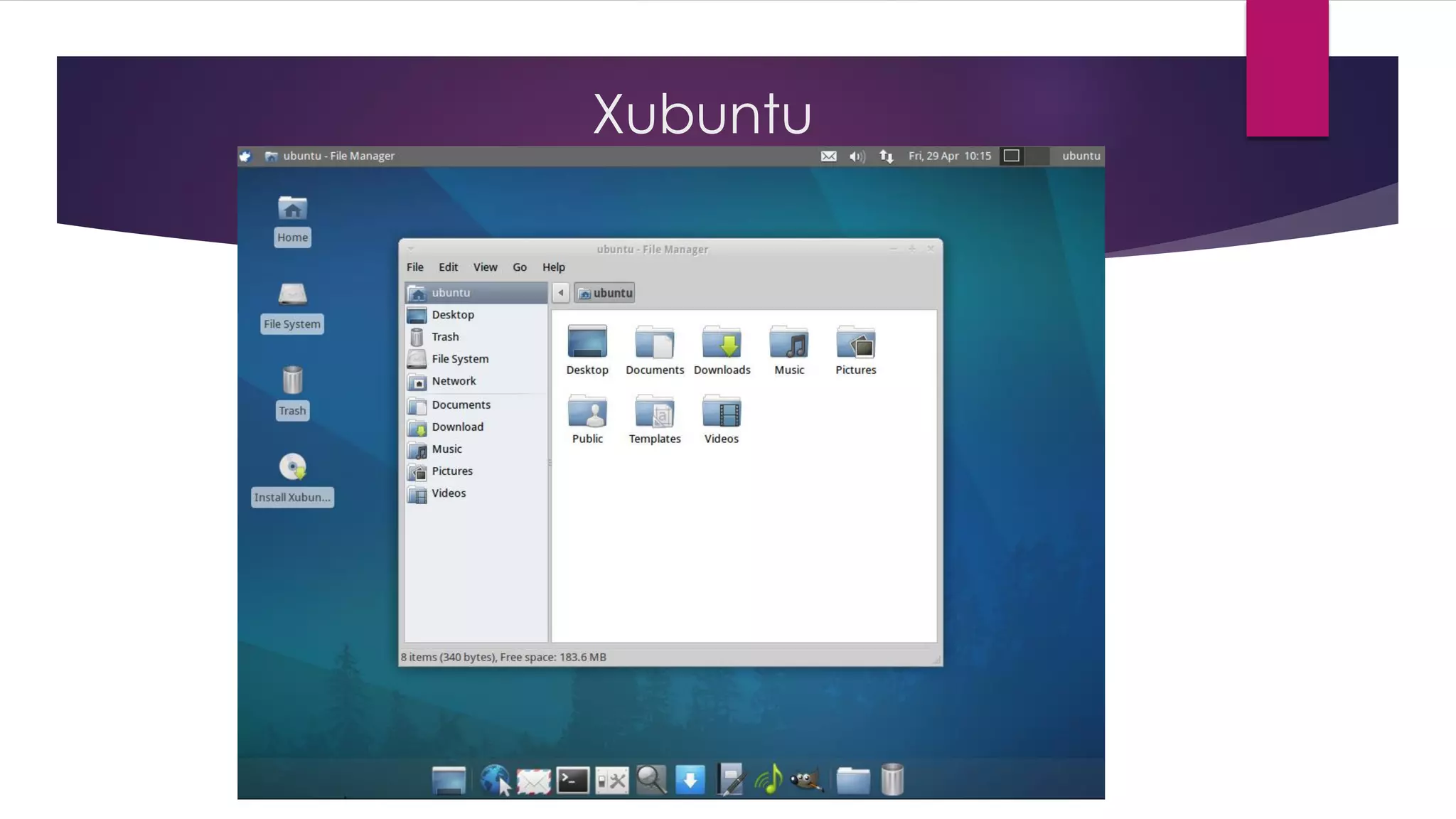Click Show Desktop icon in the bottom dock
The image size is (1456, 819).
pos(449,781)
